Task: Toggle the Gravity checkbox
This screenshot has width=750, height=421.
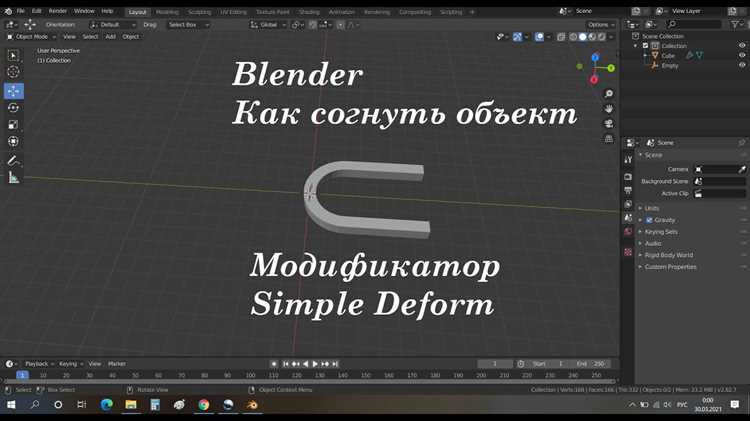Action: [649, 220]
